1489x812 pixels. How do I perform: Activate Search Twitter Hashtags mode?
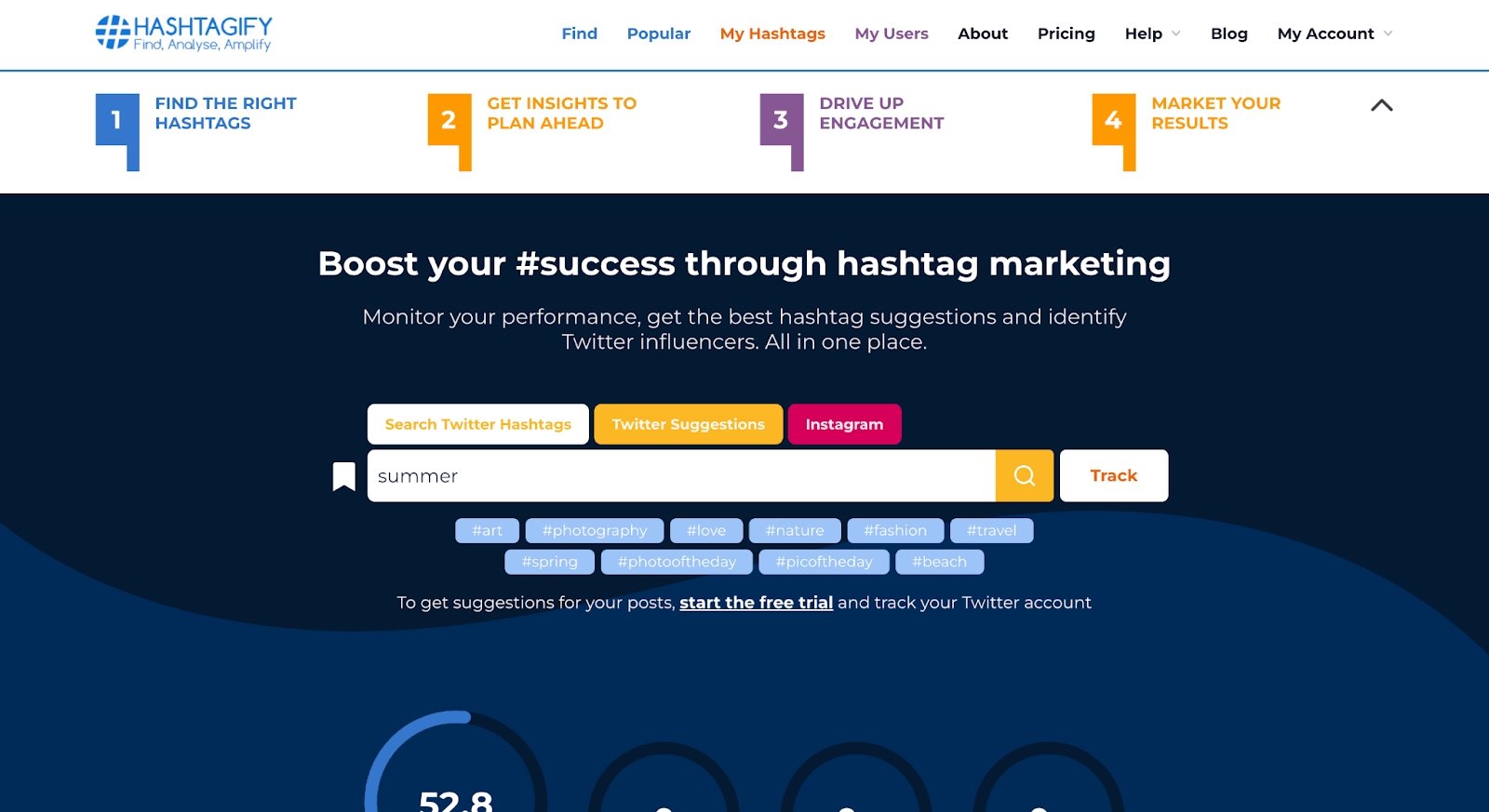pos(477,424)
